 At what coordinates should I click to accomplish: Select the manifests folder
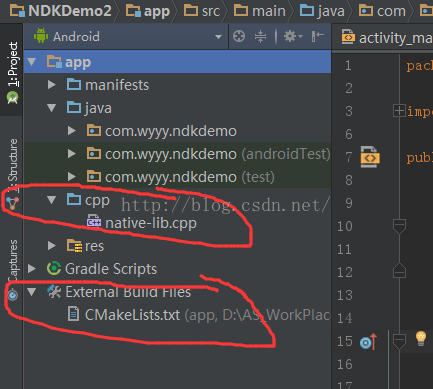[x=177, y=85]
